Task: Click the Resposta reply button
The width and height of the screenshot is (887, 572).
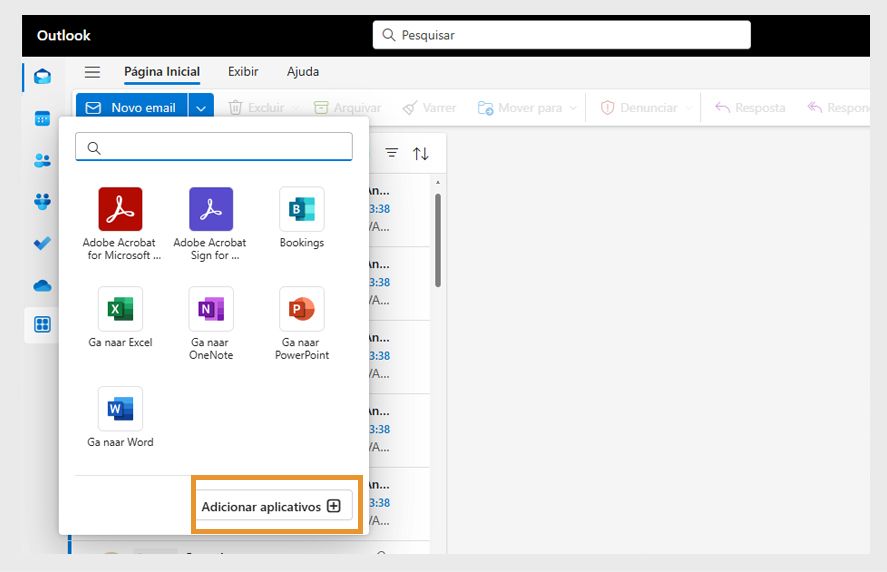Action: (x=750, y=107)
